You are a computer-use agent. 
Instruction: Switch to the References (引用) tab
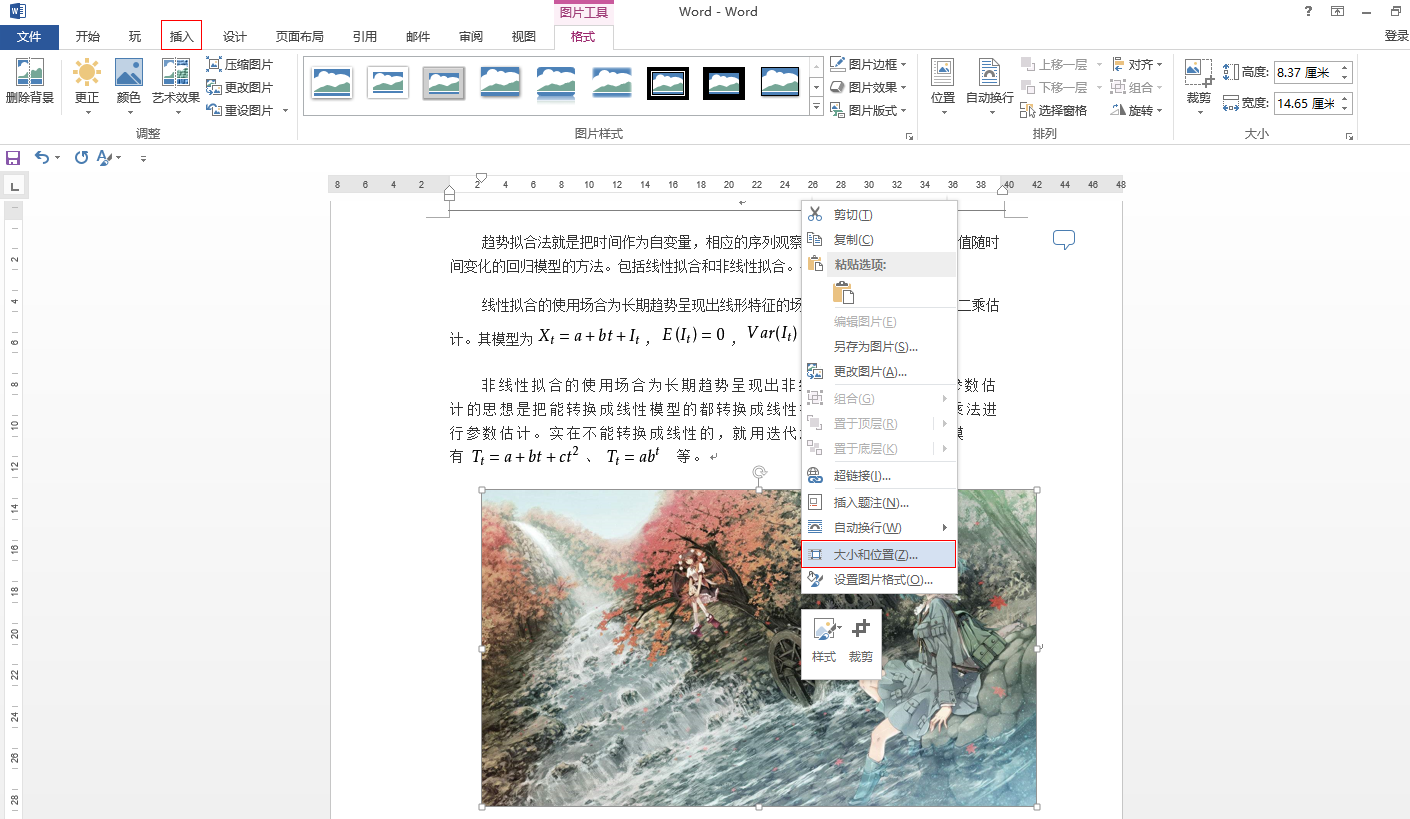coord(365,37)
